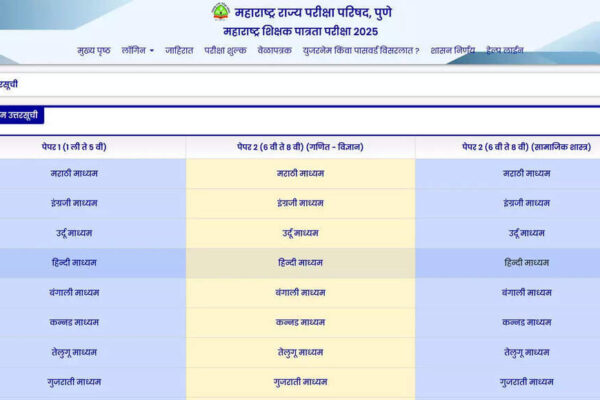Click the पेपर 2 सामाजिक शास्त्र header
600x400 pixels.
pos(527,147)
